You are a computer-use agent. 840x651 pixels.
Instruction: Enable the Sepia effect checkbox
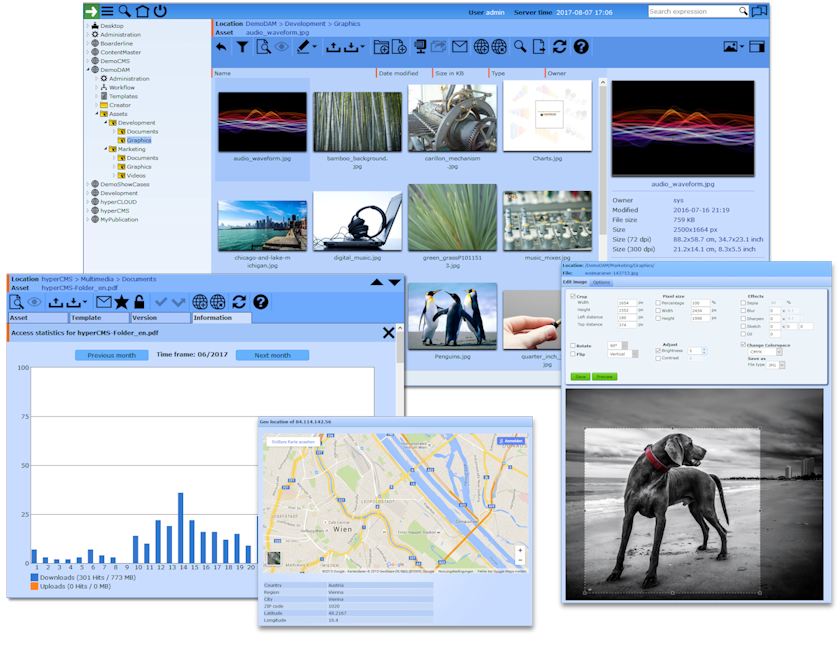pyautogui.click(x=743, y=303)
